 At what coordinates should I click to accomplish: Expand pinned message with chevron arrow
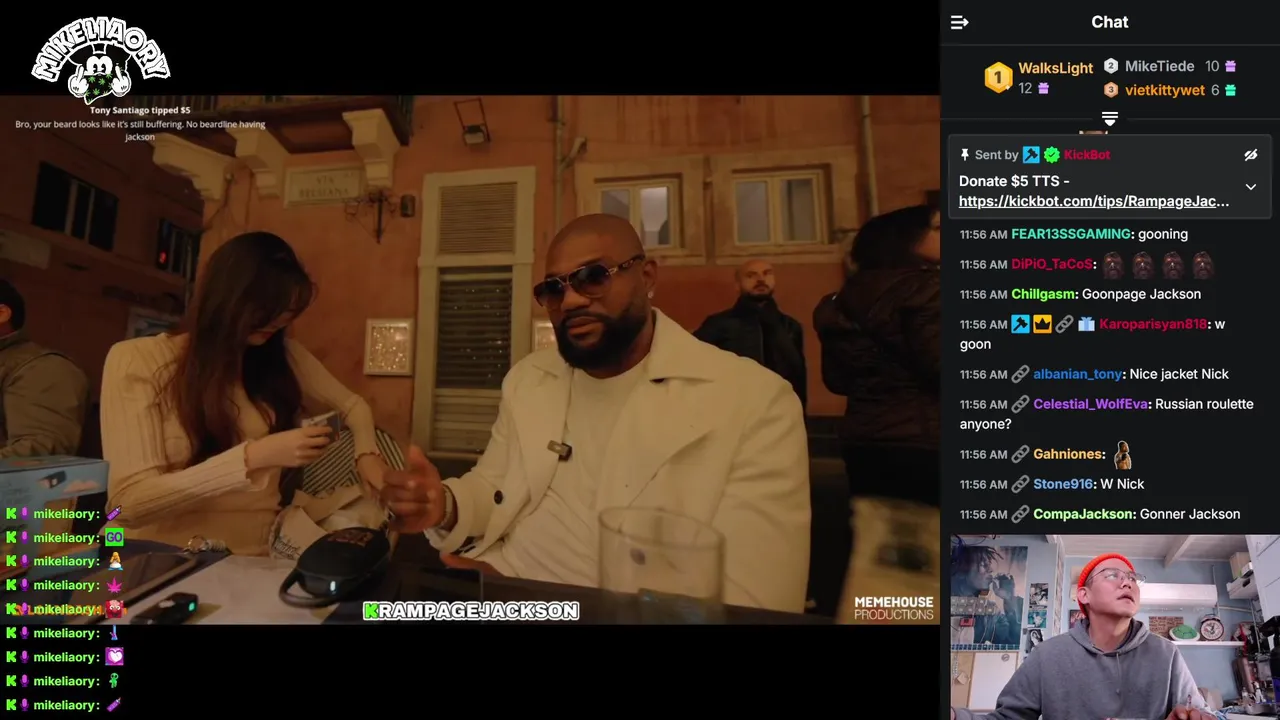(1250, 187)
